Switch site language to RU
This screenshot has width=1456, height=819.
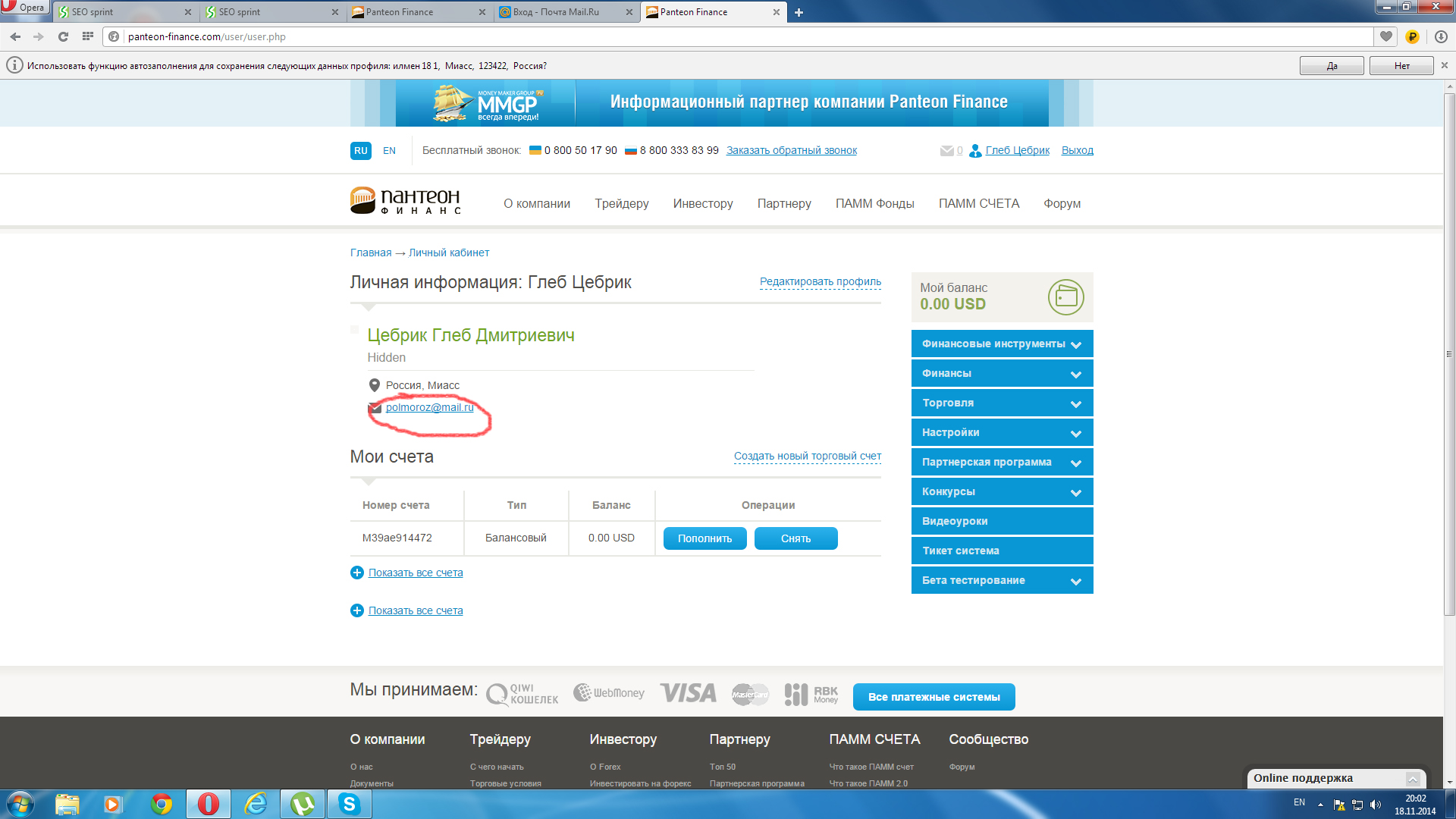[x=361, y=151]
